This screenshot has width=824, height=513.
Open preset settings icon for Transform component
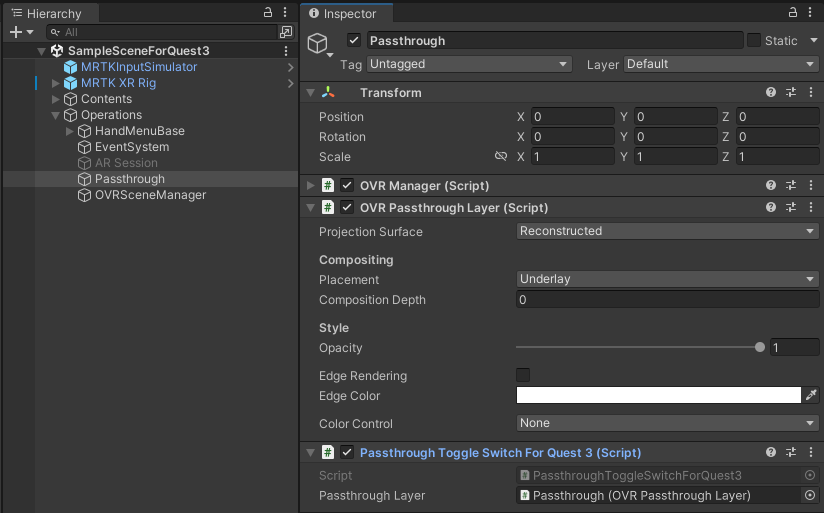[790, 93]
